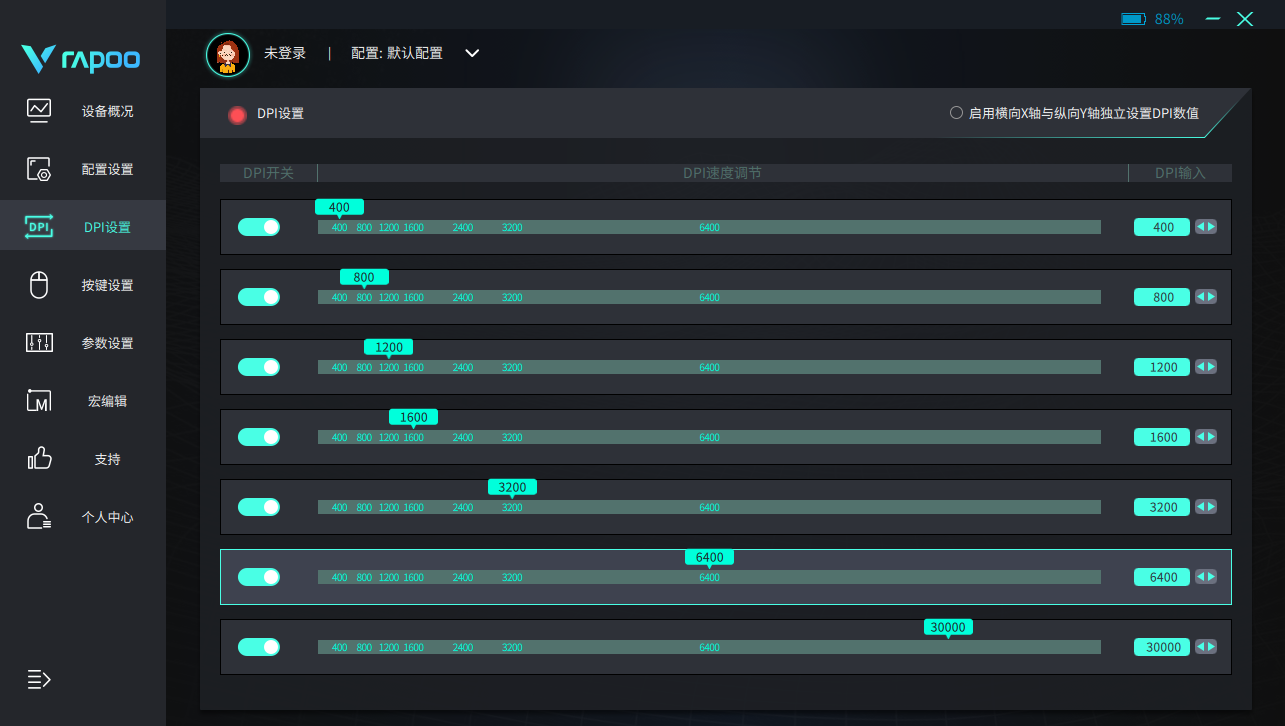1285x726 pixels.
Task: Decrease the 6400 DPI value with left arrow
Action: click(1201, 577)
